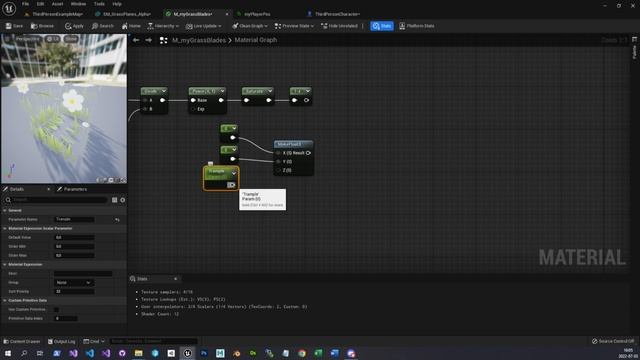Click the Home toolbar button

pos(131,26)
